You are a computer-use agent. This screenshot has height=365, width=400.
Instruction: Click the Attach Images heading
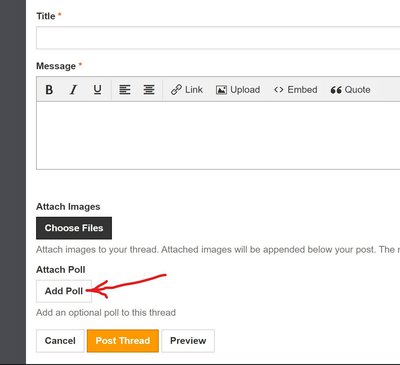68,207
